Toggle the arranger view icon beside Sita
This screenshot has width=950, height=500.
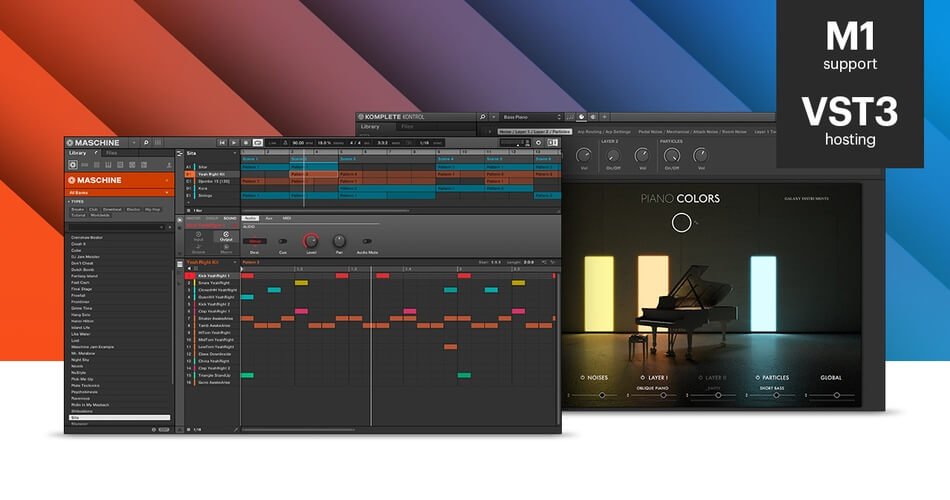tap(179, 153)
